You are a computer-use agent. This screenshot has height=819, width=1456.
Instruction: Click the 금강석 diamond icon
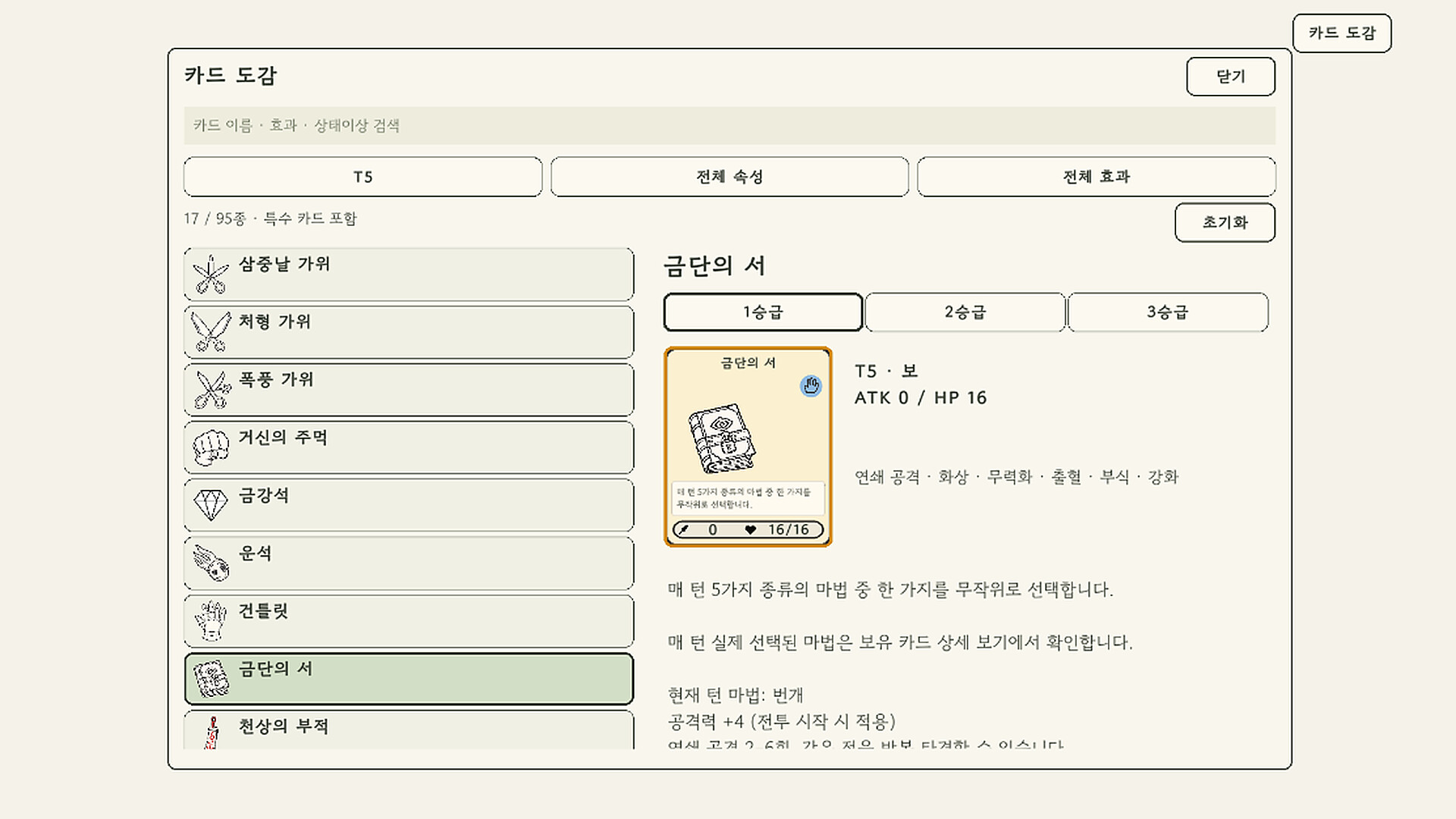[211, 505]
